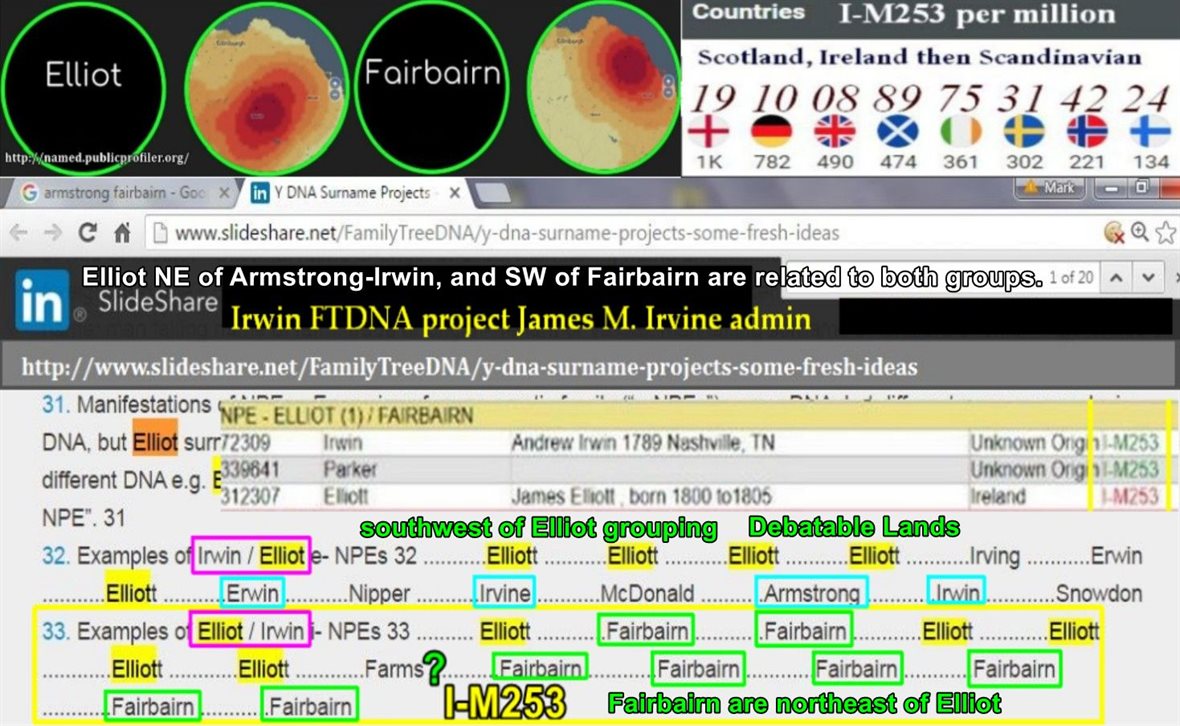
Task: Go forward with the forward arrow
Action: [x=53, y=233]
